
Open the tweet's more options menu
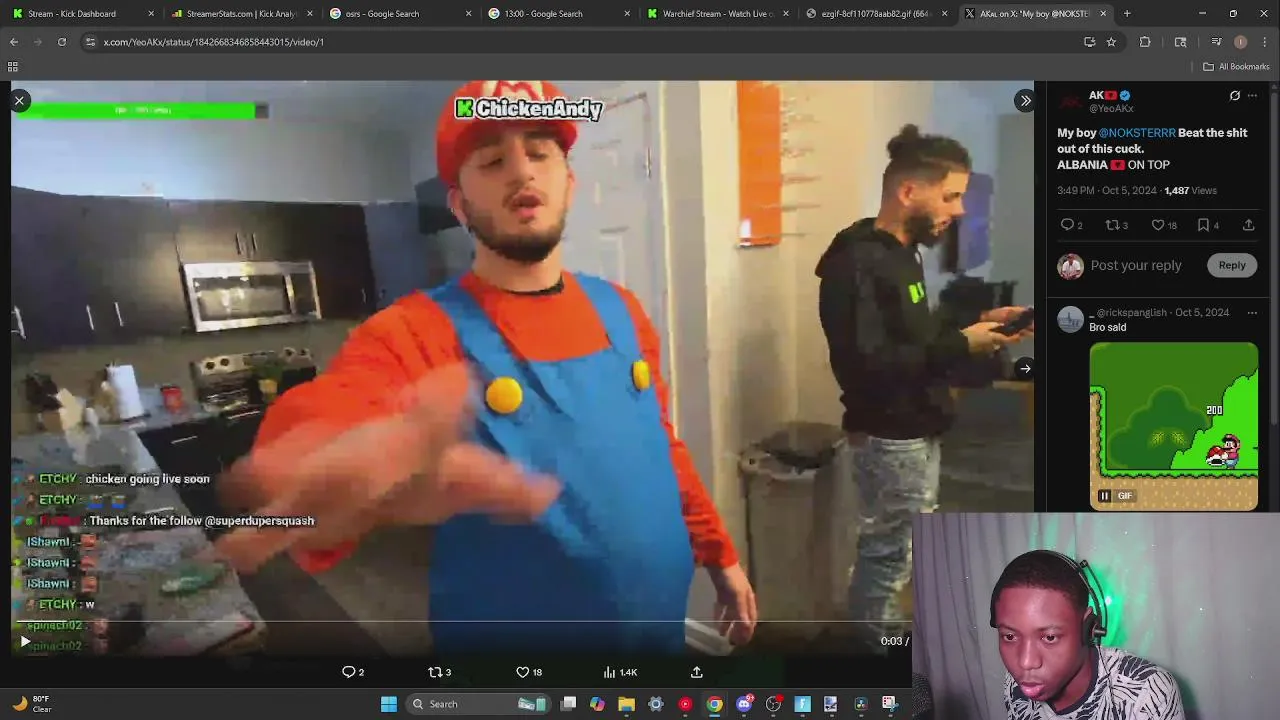click(1252, 96)
